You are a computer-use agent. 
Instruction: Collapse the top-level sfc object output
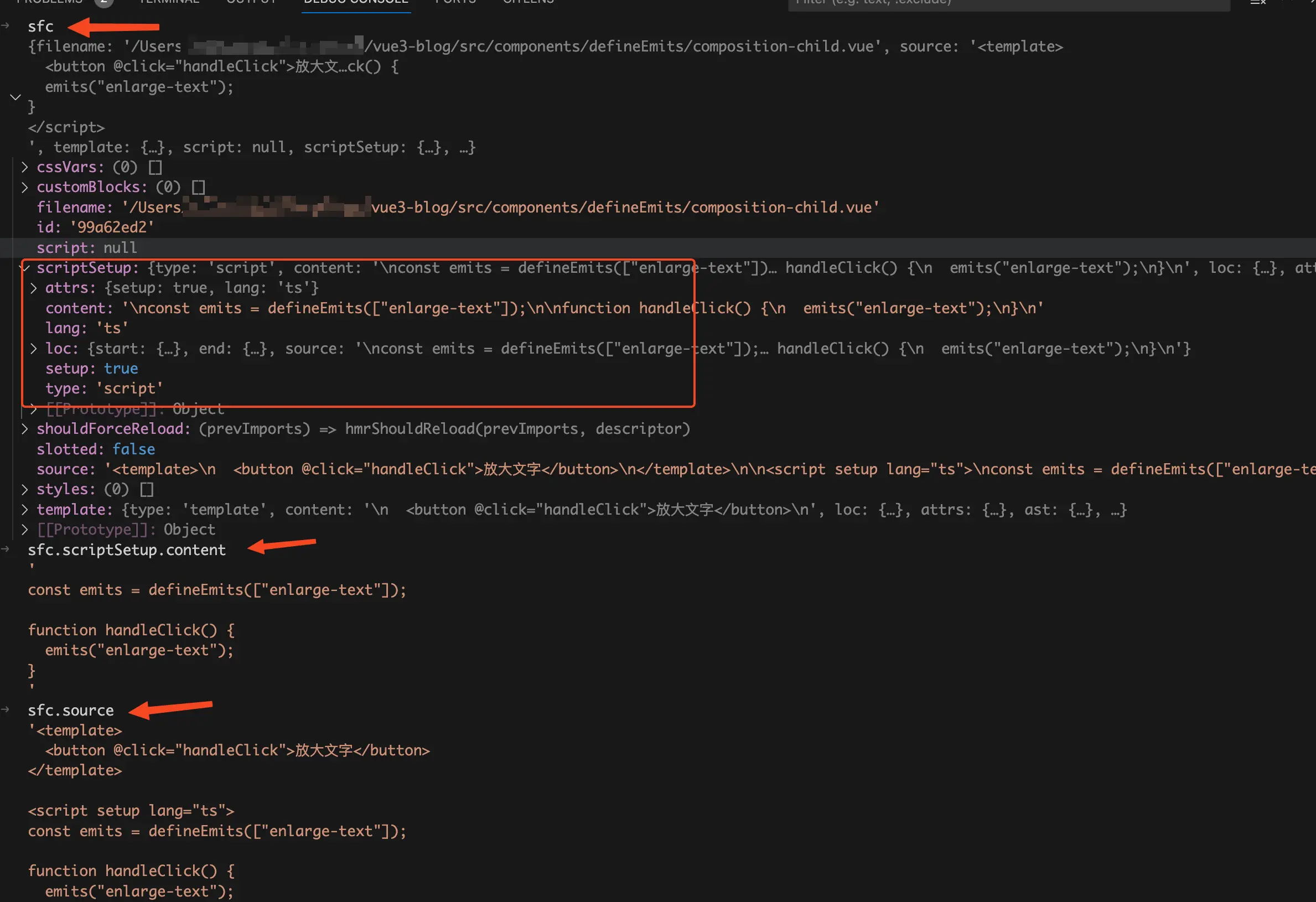(x=15, y=97)
